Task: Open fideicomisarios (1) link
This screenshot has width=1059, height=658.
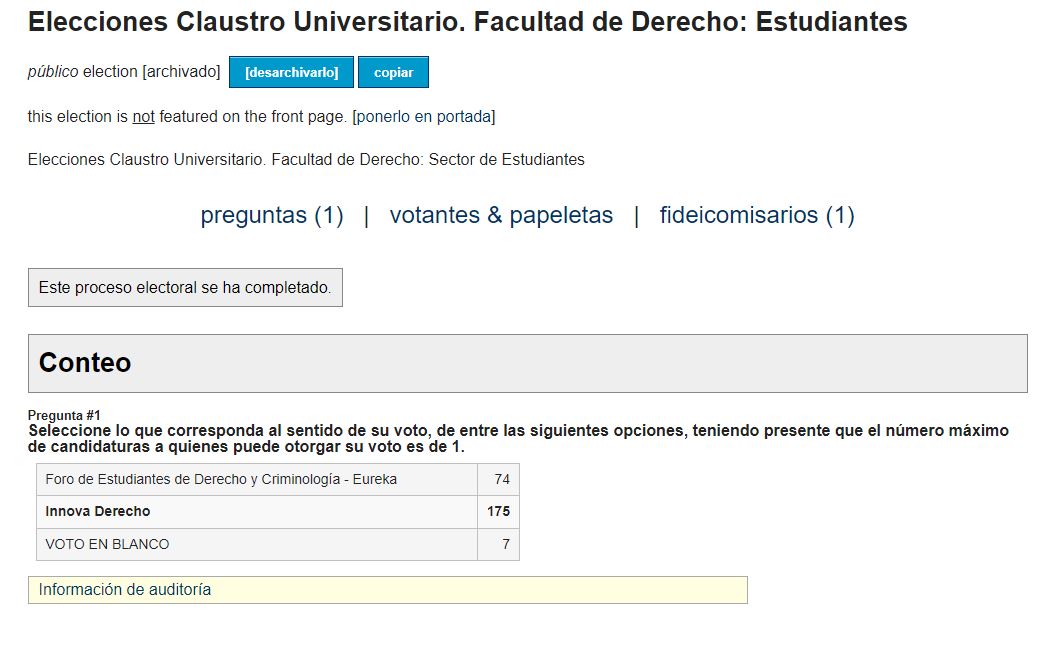Action: (x=757, y=215)
